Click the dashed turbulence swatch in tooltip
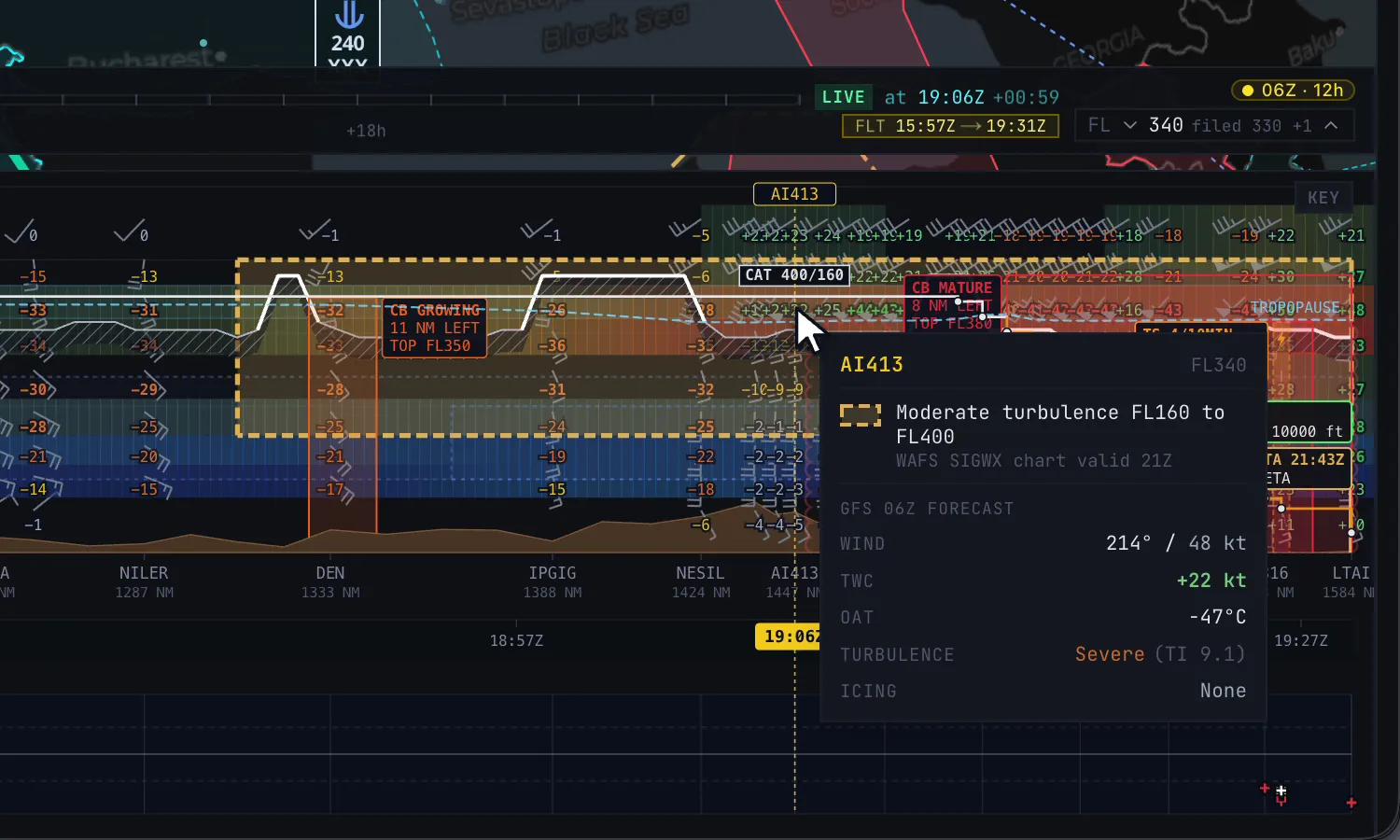 click(861, 415)
